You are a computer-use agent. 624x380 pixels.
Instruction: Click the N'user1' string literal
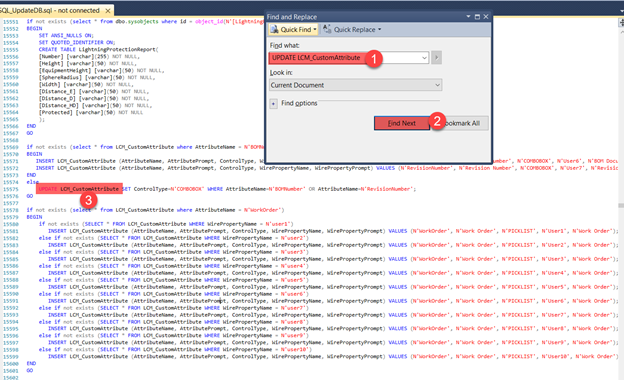278,224
